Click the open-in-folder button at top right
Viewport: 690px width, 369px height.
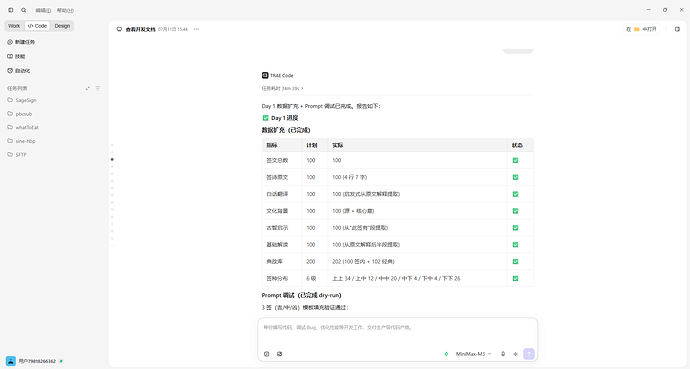(641, 29)
